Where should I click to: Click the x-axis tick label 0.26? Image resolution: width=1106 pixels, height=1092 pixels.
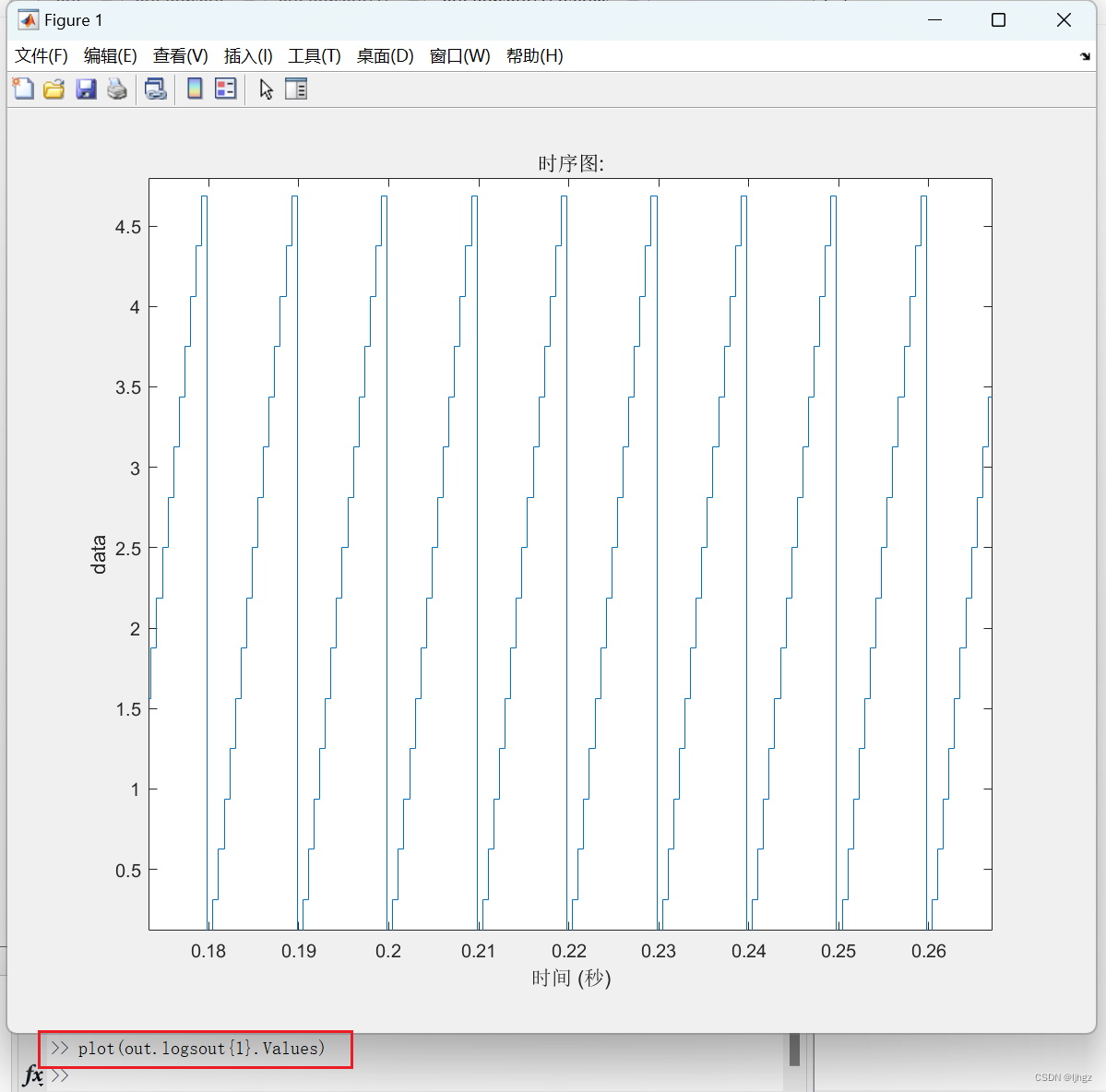coord(928,951)
